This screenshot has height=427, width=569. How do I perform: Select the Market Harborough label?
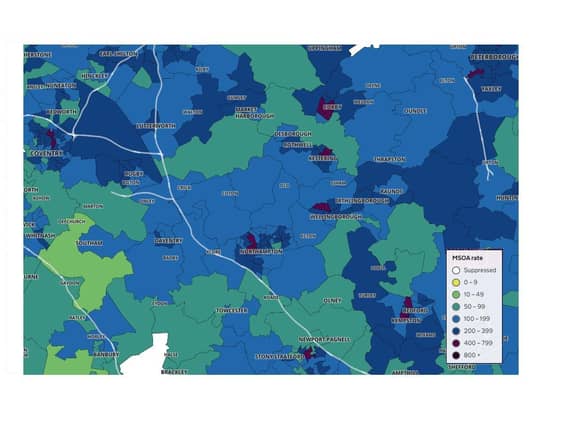[254, 113]
